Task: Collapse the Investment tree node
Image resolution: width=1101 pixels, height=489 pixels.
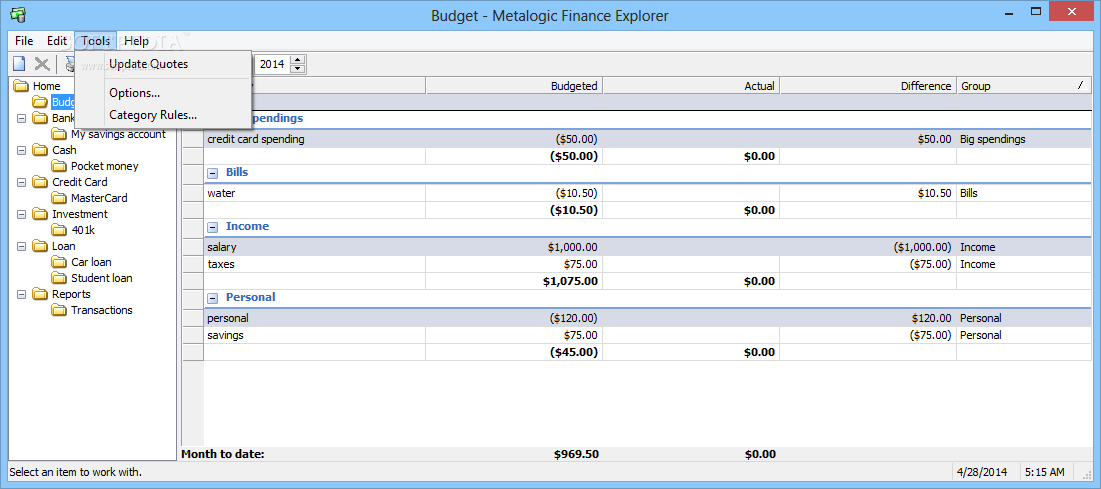Action: [21, 214]
